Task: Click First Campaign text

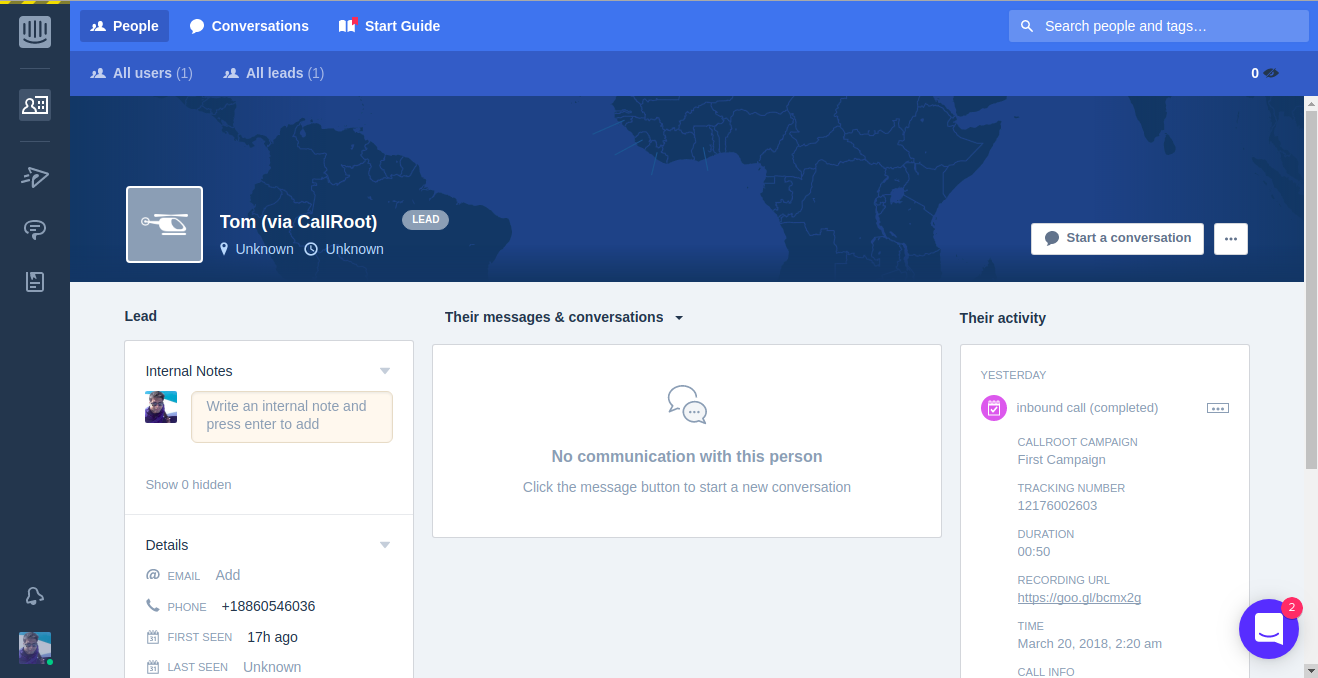Action: (1061, 460)
